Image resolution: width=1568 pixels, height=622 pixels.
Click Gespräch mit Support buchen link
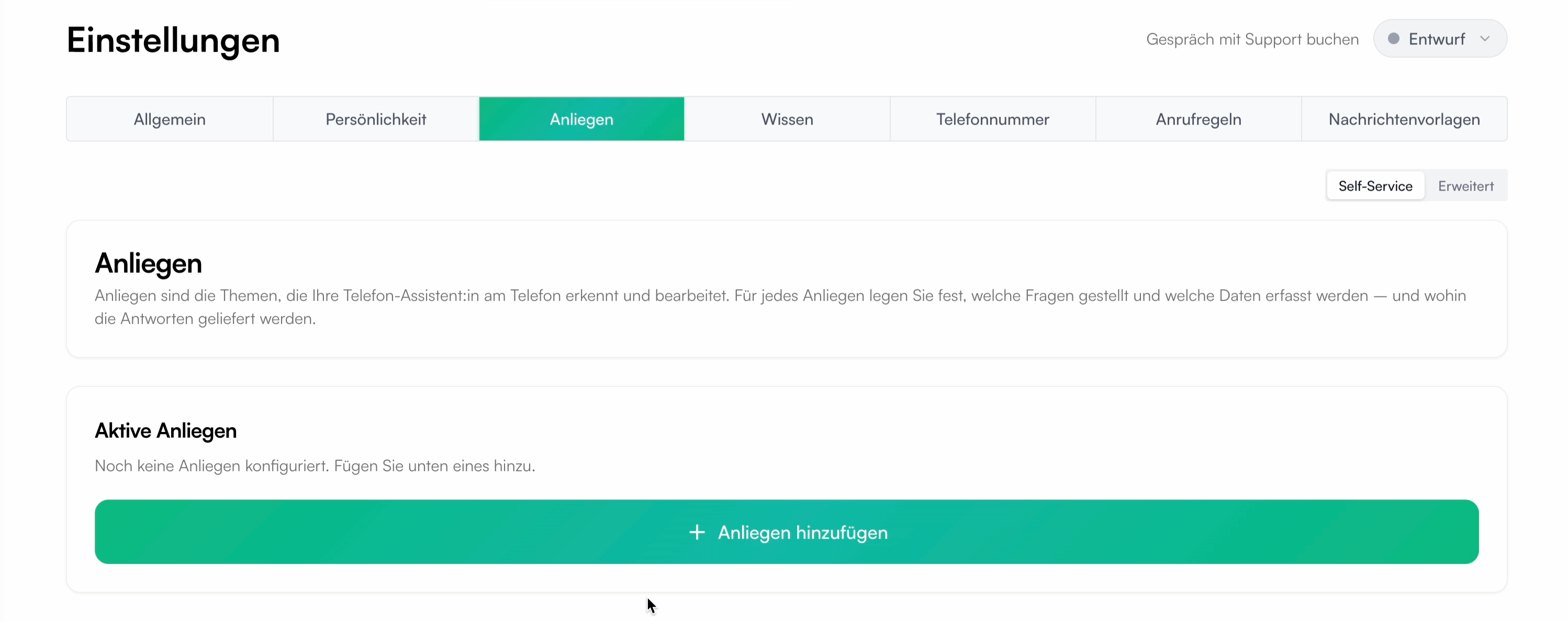tap(1252, 40)
